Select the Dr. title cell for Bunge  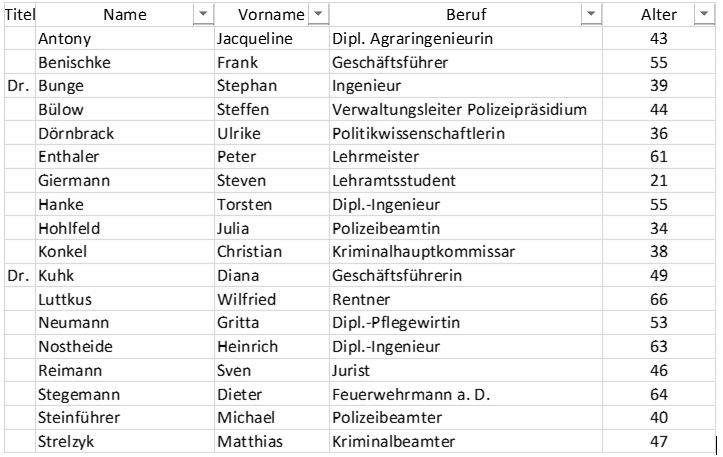pos(20,86)
